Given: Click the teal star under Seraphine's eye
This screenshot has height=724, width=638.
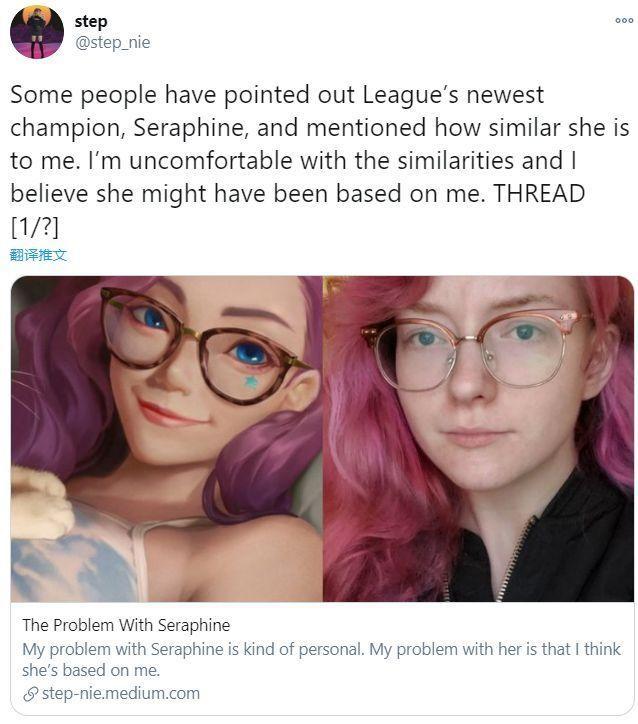Looking at the screenshot, I should click(x=251, y=381).
